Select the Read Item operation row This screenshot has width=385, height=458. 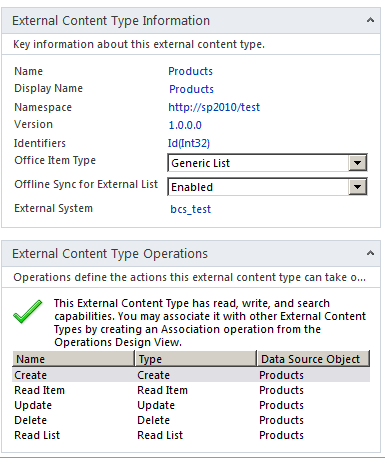191,390
